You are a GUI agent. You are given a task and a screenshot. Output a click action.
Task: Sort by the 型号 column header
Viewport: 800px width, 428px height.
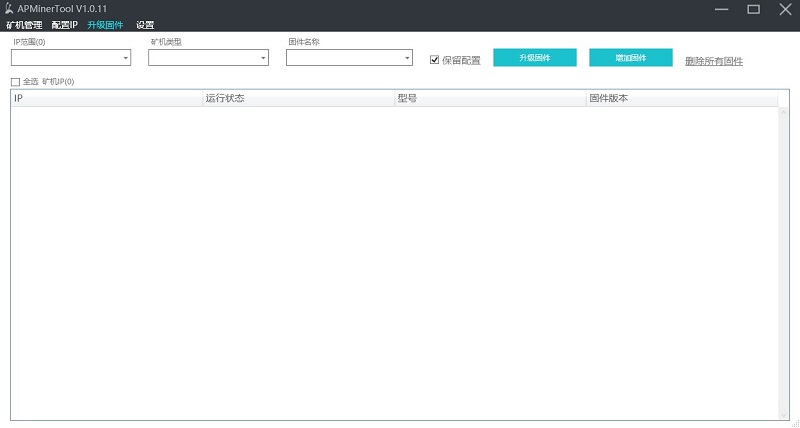pyautogui.click(x=490, y=99)
